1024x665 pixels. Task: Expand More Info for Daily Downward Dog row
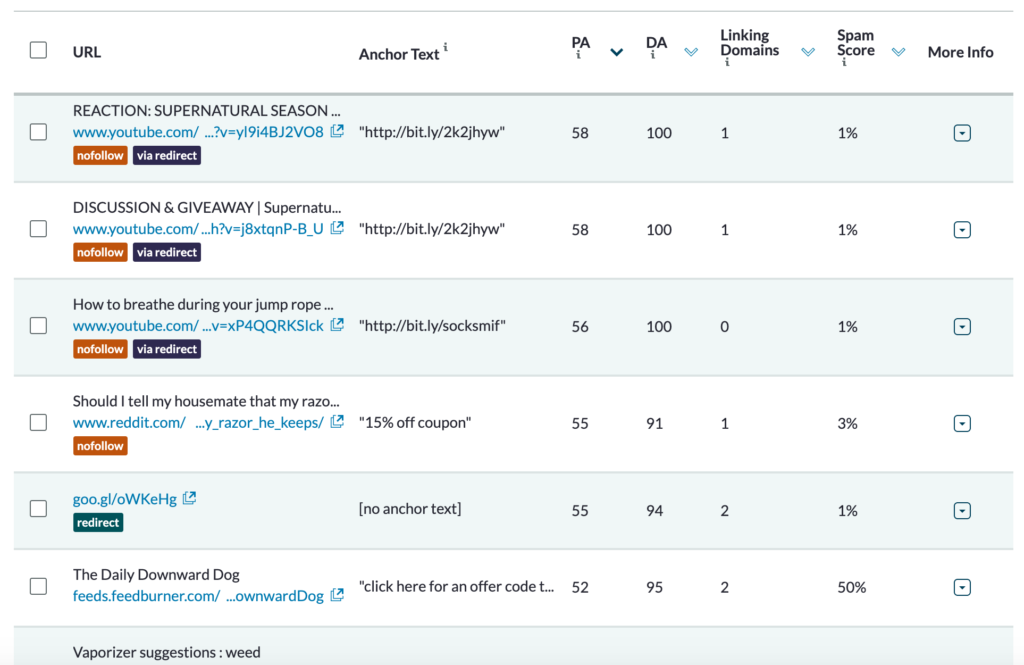tap(962, 587)
